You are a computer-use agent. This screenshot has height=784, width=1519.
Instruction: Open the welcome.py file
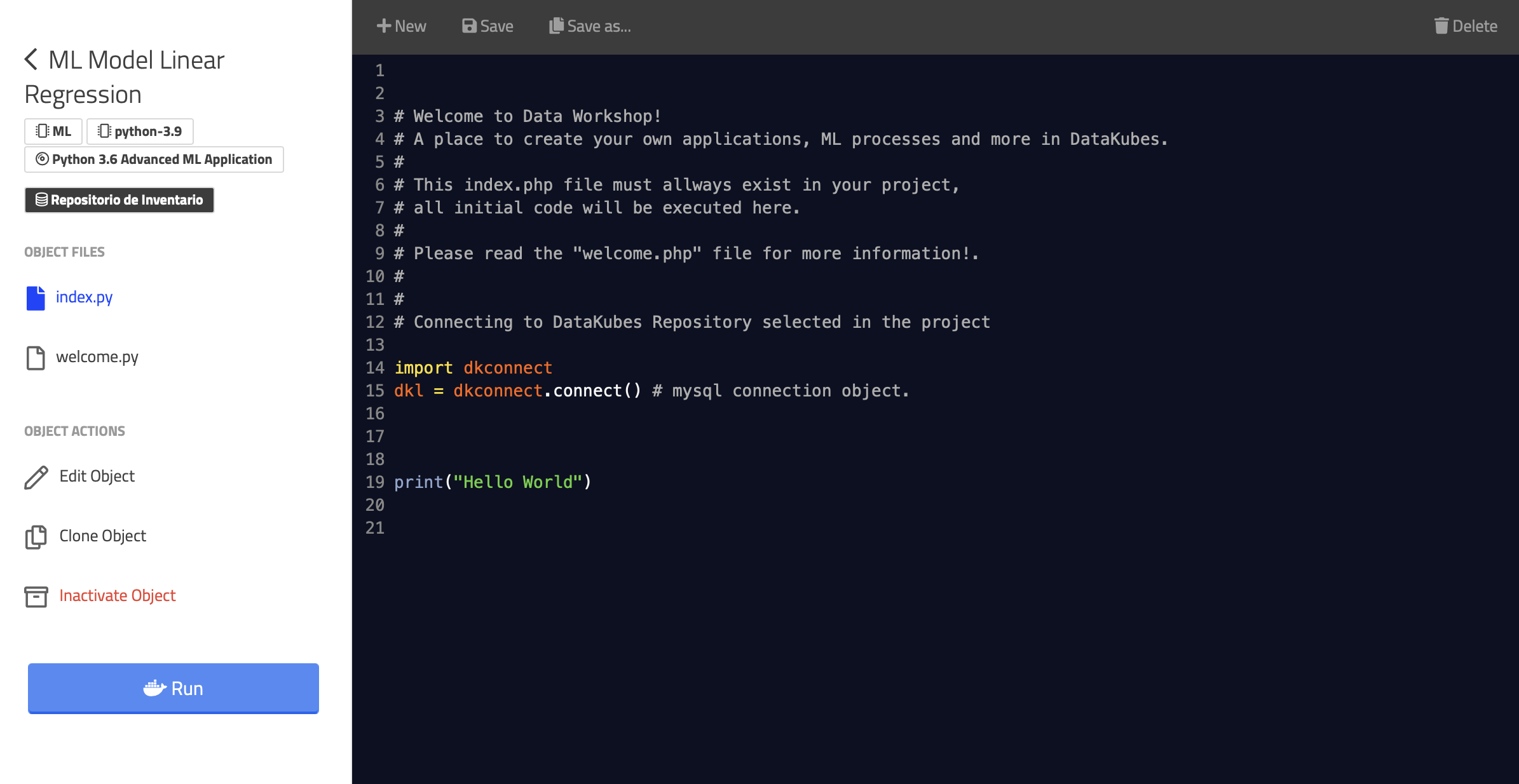tap(97, 356)
